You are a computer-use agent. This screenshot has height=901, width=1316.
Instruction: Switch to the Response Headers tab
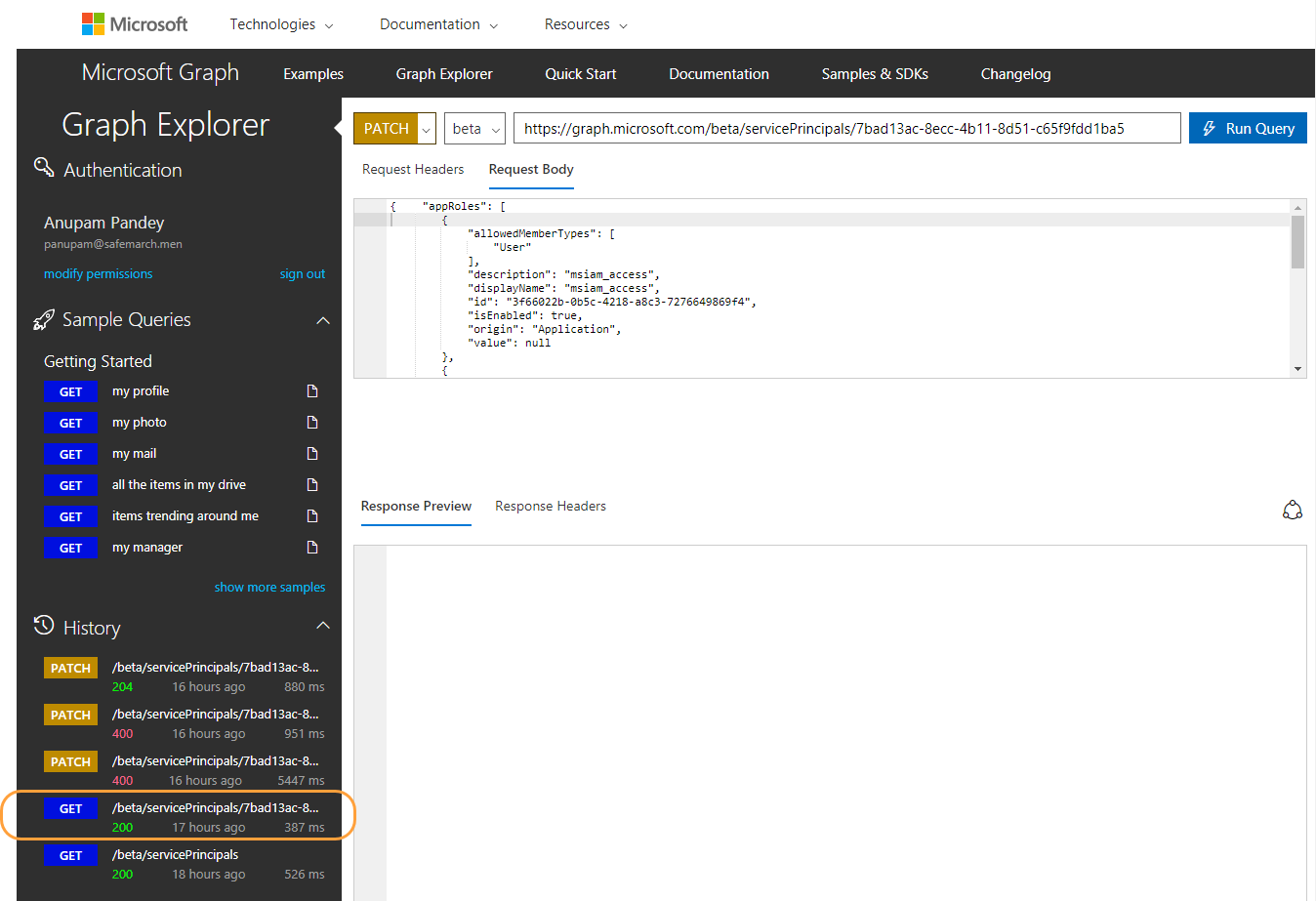[x=551, y=507]
